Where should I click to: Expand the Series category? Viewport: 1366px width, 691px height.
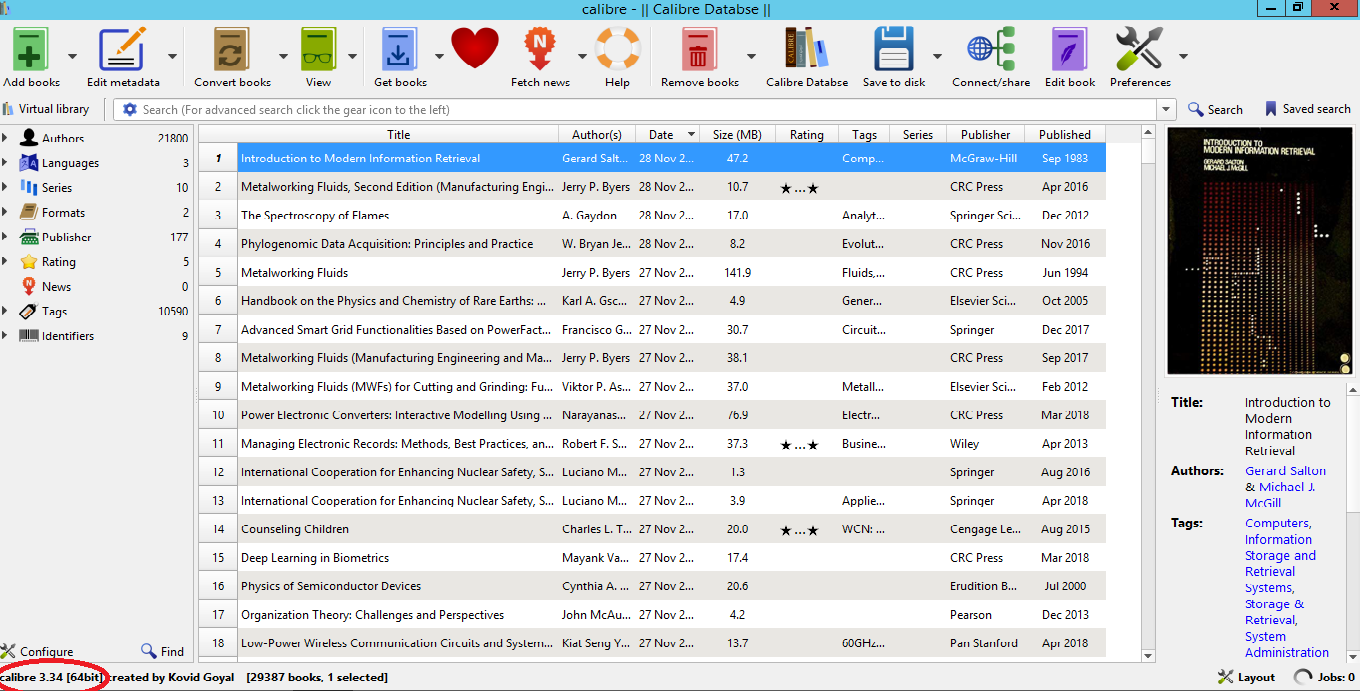click(5, 187)
